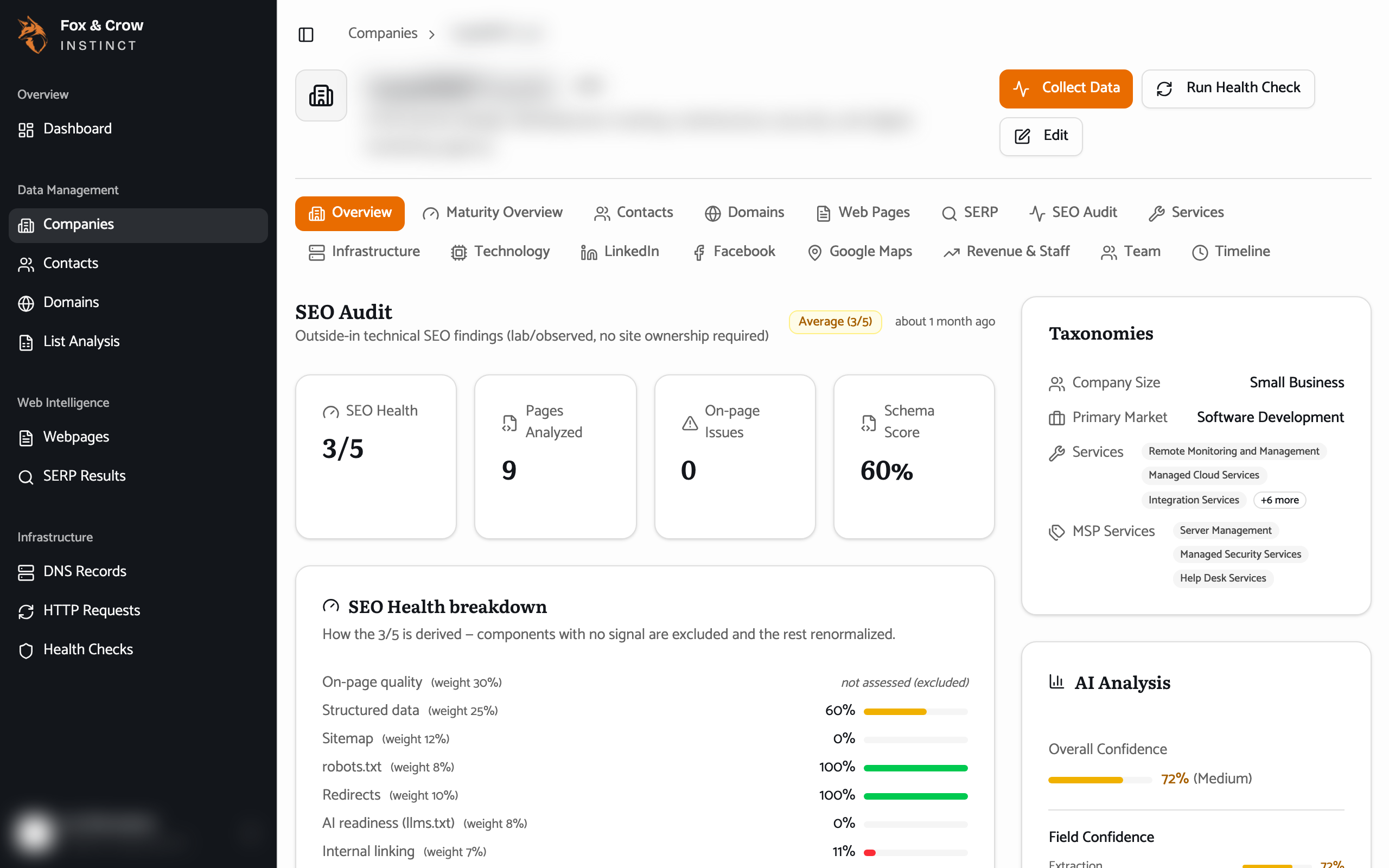Switch to the LinkedIn tab
The image size is (1389, 868).
click(620, 253)
